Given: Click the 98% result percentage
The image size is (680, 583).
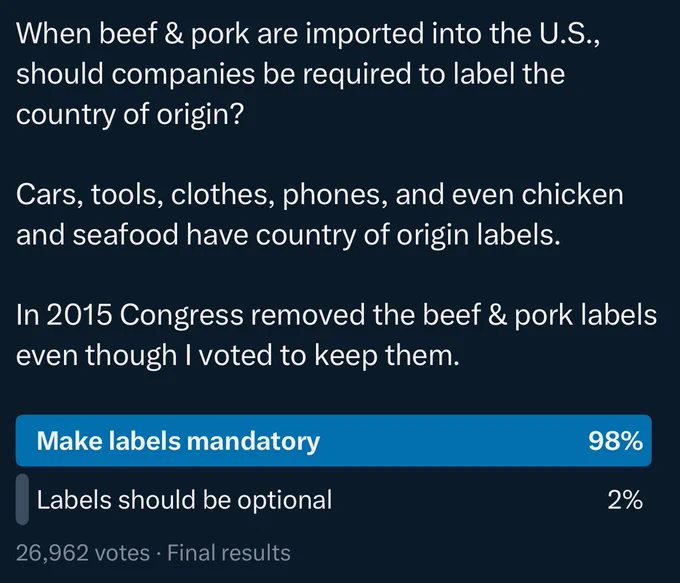Looking at the screenshot, I should tap(615, 441).
